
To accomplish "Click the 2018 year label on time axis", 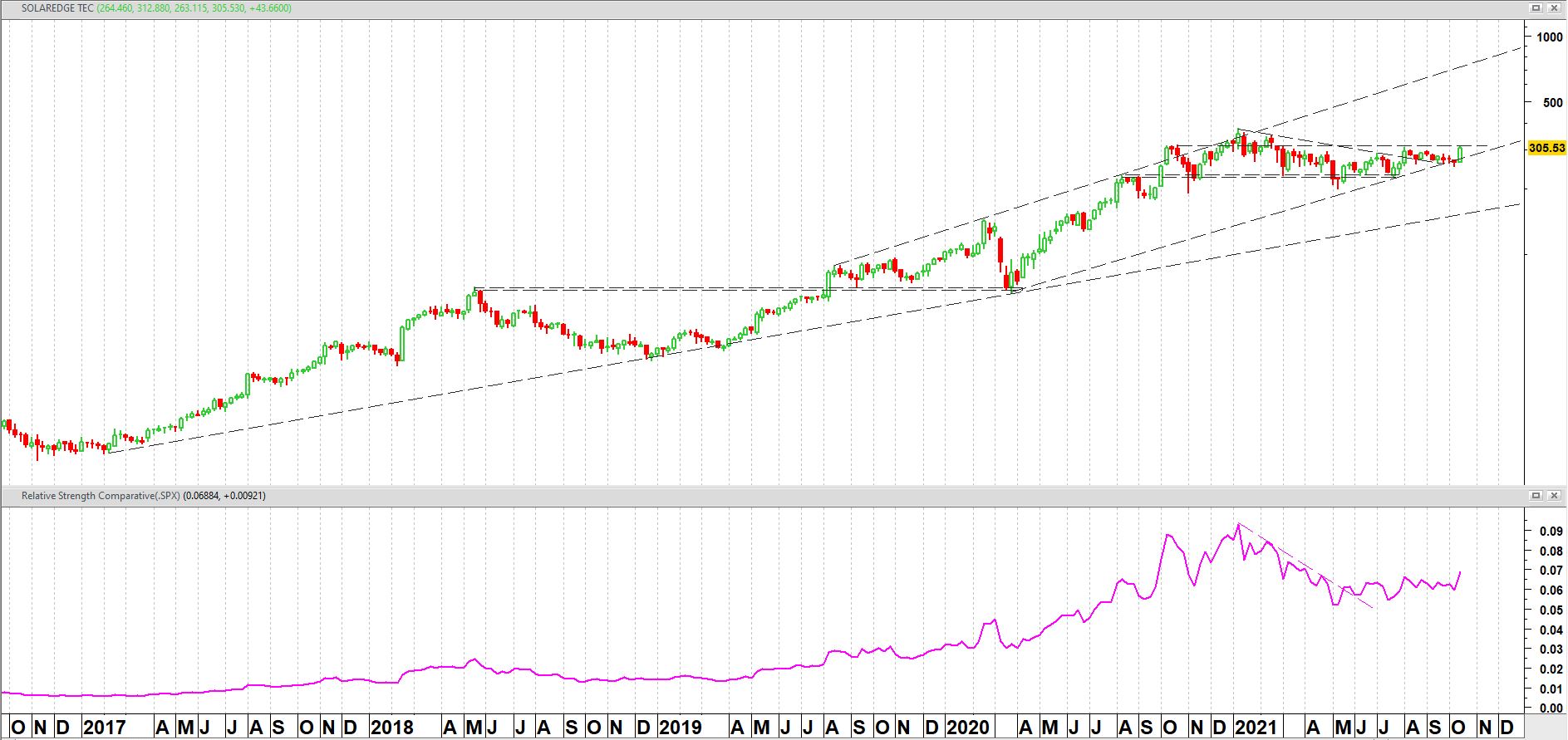I will pos(392,728).
